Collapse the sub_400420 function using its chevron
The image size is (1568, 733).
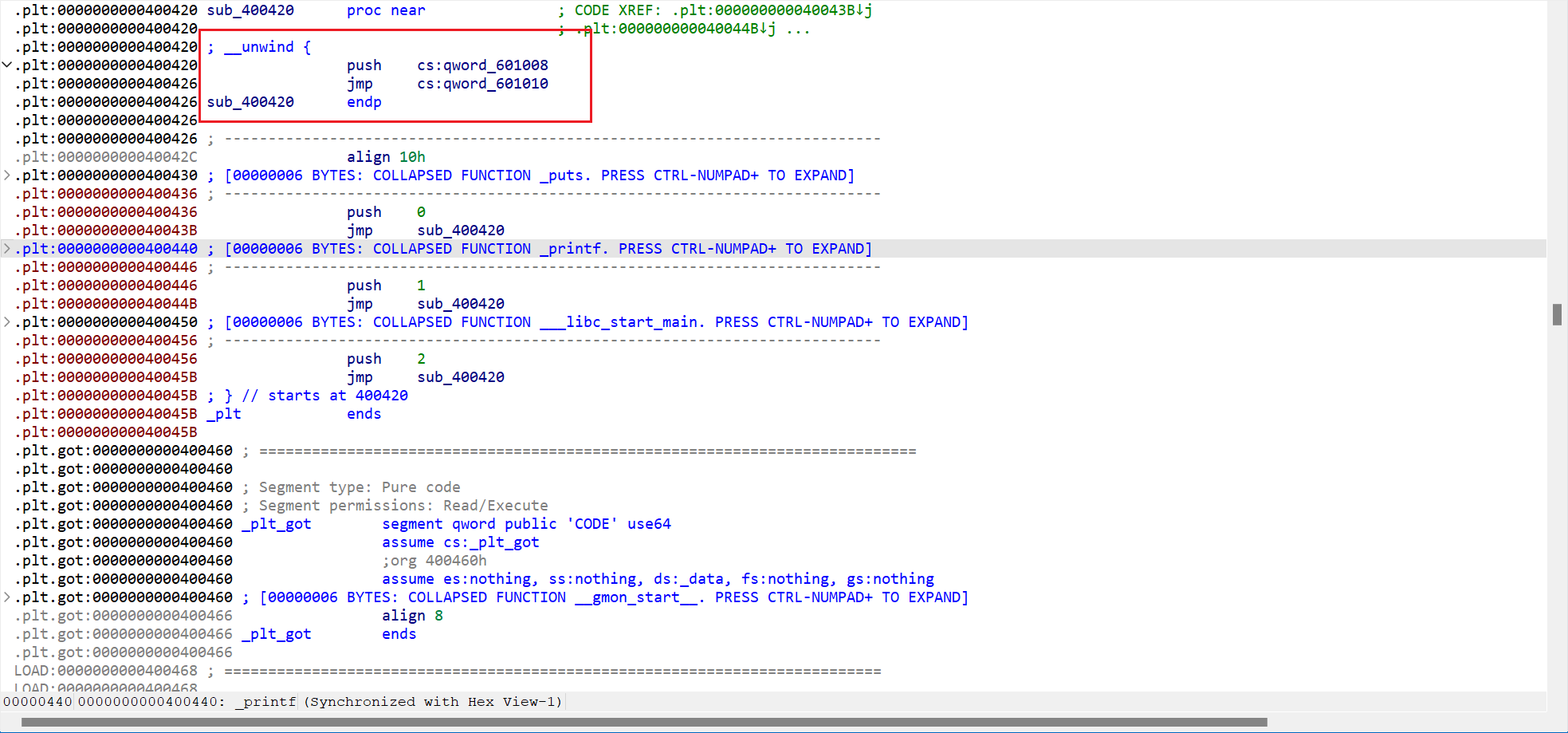(7, 65)
